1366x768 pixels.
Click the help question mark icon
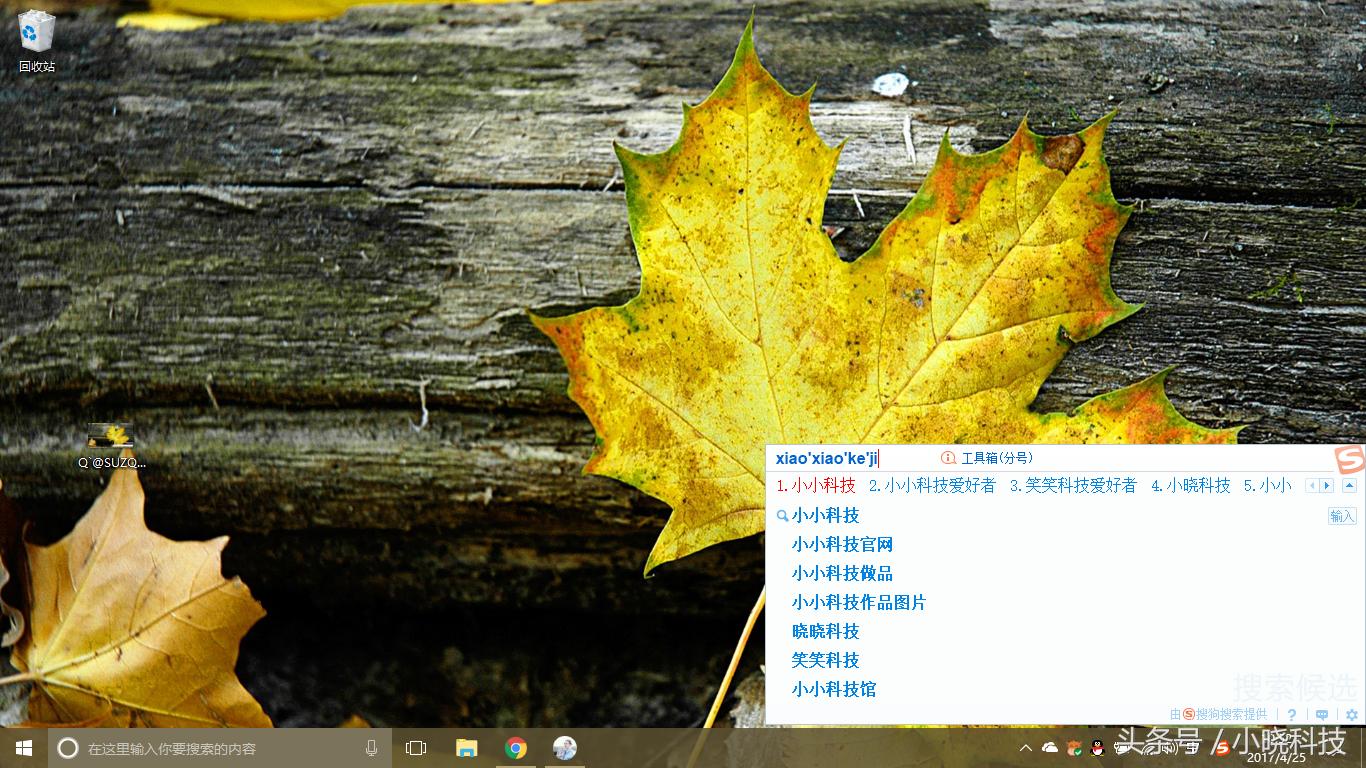pyautogui.click(x=1292, y=715)
